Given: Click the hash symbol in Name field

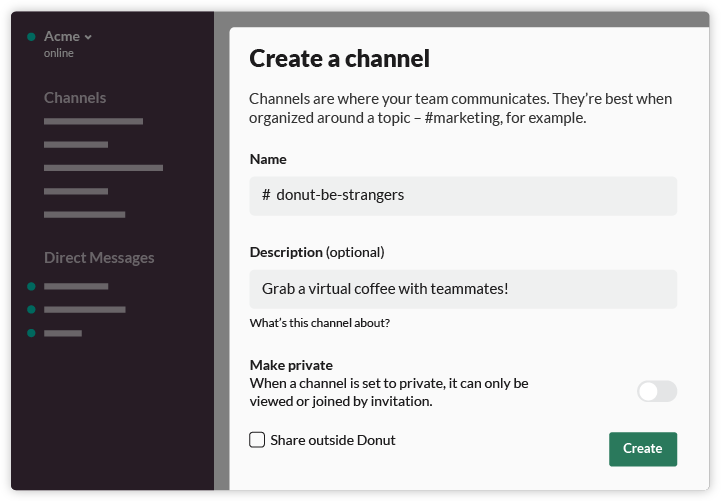Looking at the screenshot, I should pos(266,195).
